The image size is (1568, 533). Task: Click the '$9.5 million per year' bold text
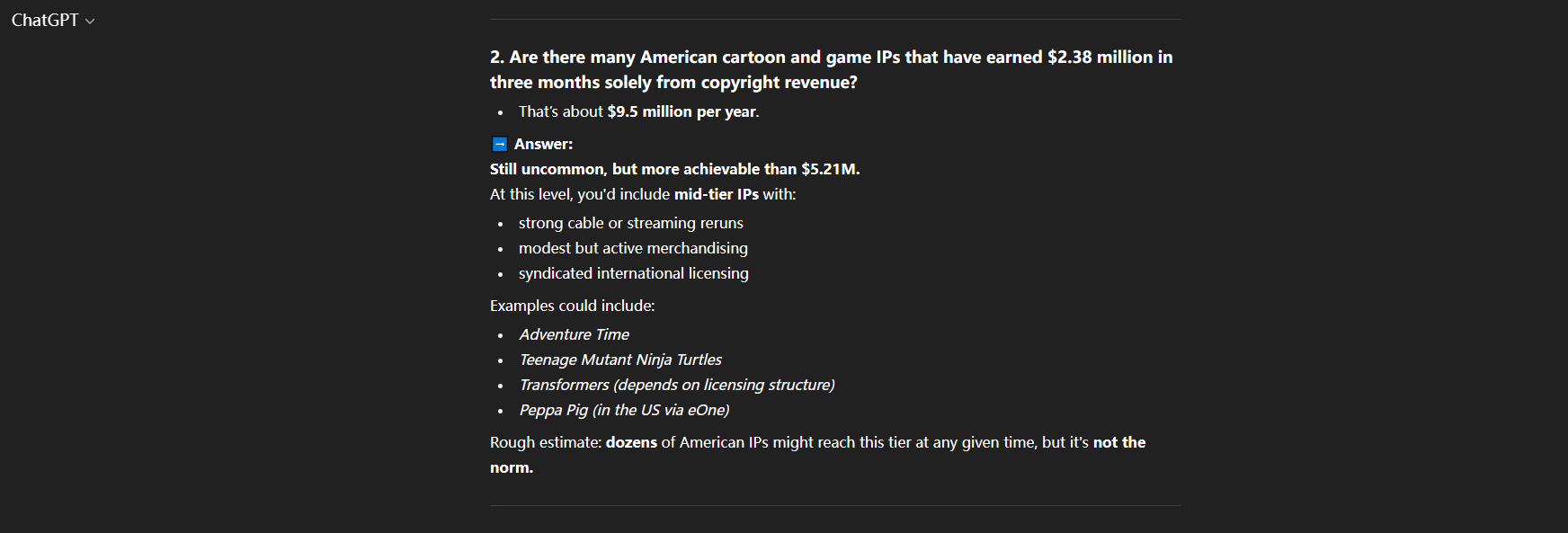pos(682,111)
